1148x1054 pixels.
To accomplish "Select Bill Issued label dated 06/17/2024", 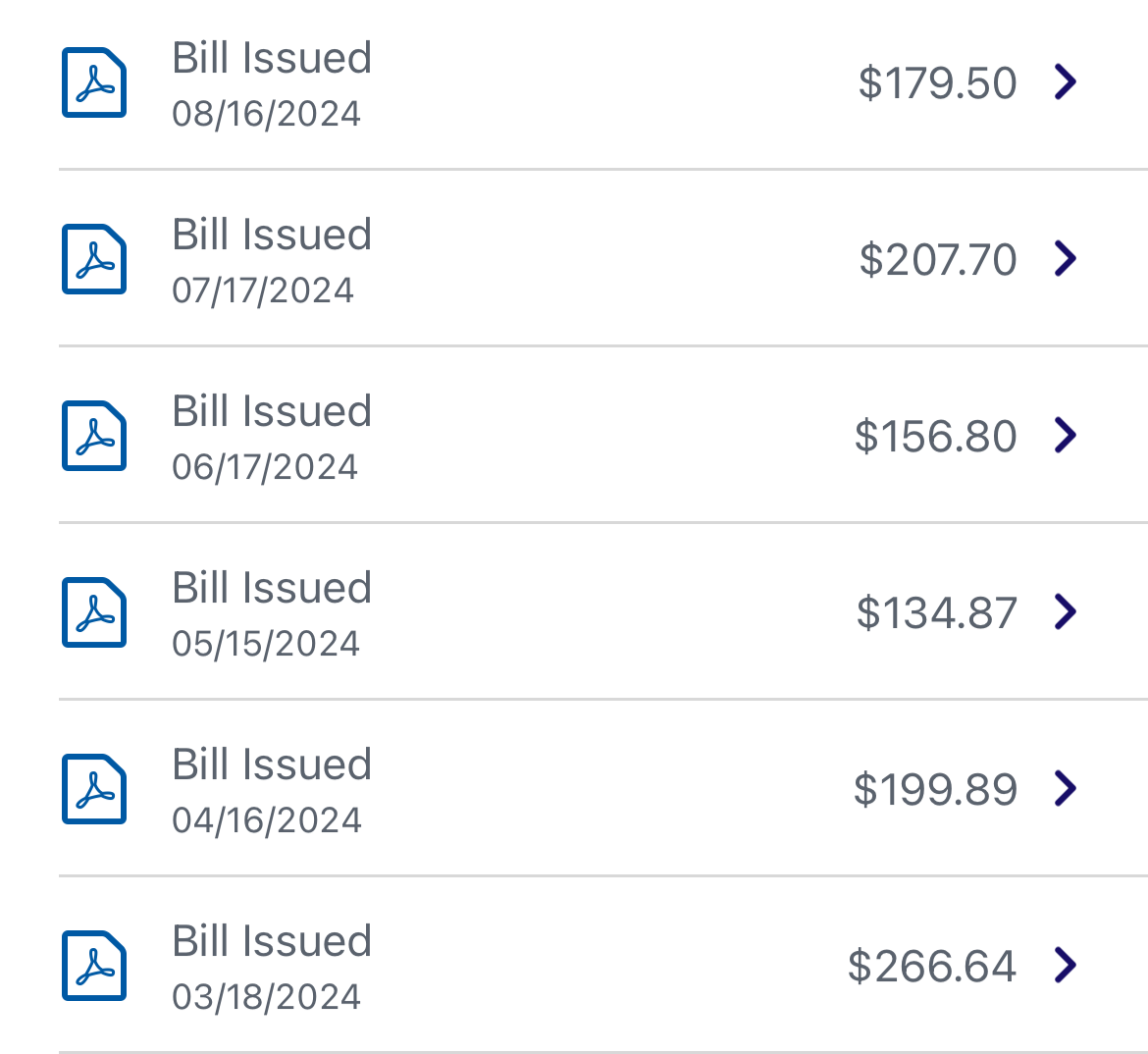I will point(272,411).
